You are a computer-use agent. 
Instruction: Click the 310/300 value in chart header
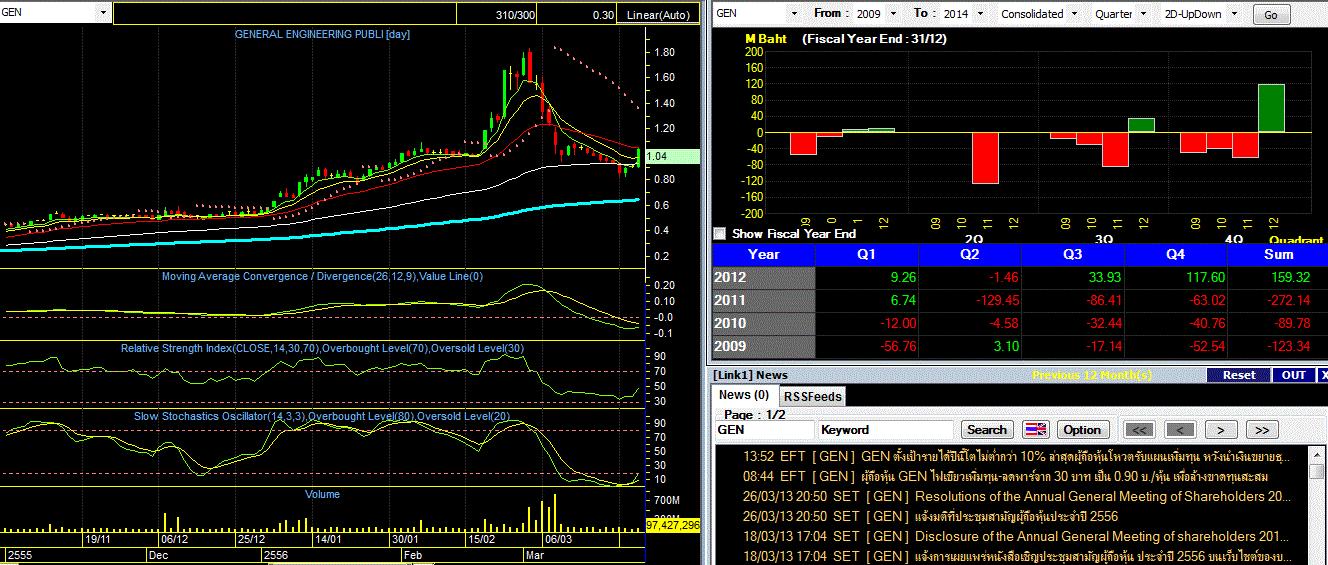514,15
